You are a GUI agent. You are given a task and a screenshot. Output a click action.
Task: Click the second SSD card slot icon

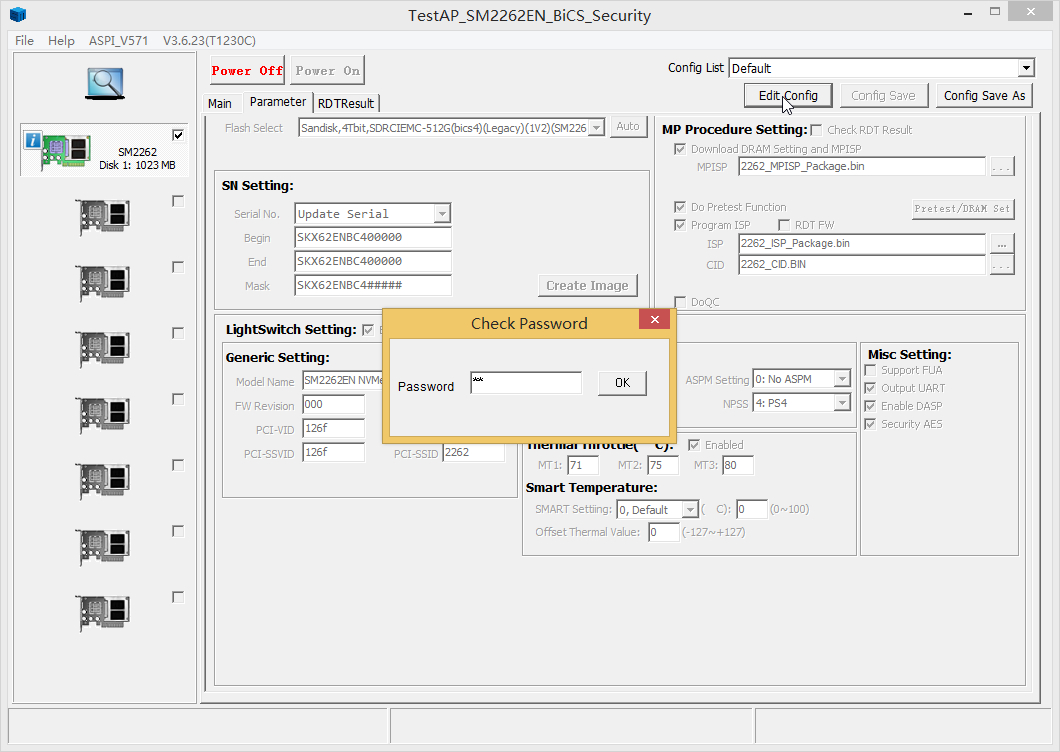pos(103,217)
